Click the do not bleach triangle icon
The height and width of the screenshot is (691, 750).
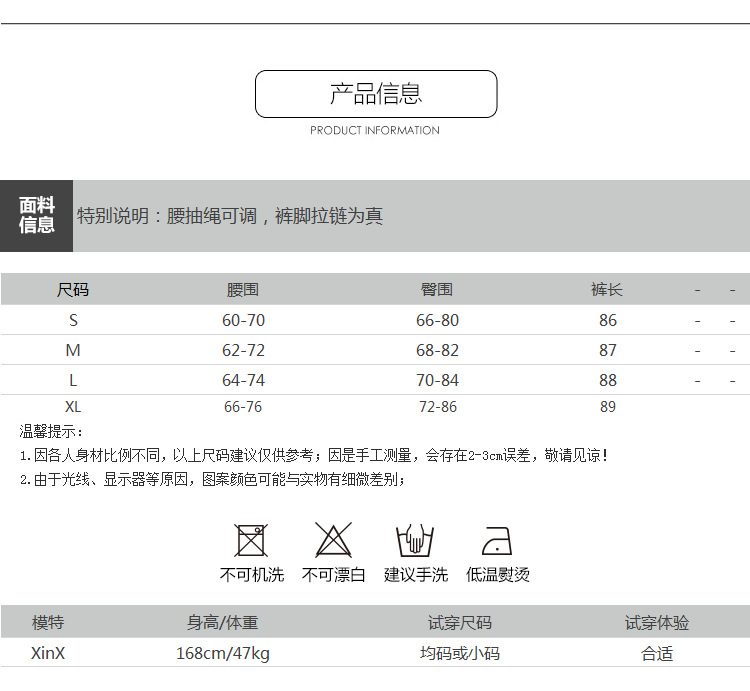[x=333, y=539]
